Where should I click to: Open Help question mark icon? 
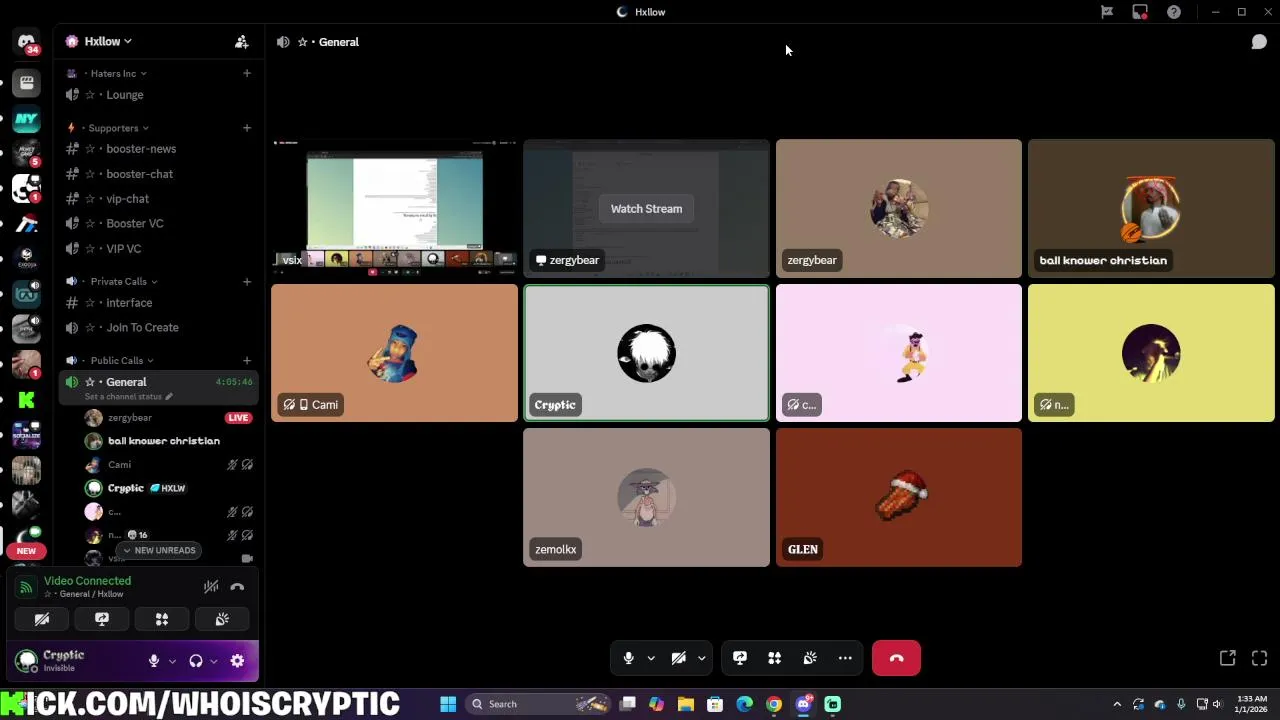tap(1174, 12)
